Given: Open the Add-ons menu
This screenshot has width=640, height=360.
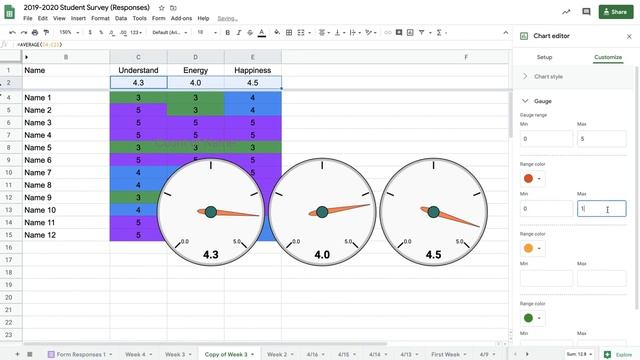Looking at the screenshot, I should point(181,18).
